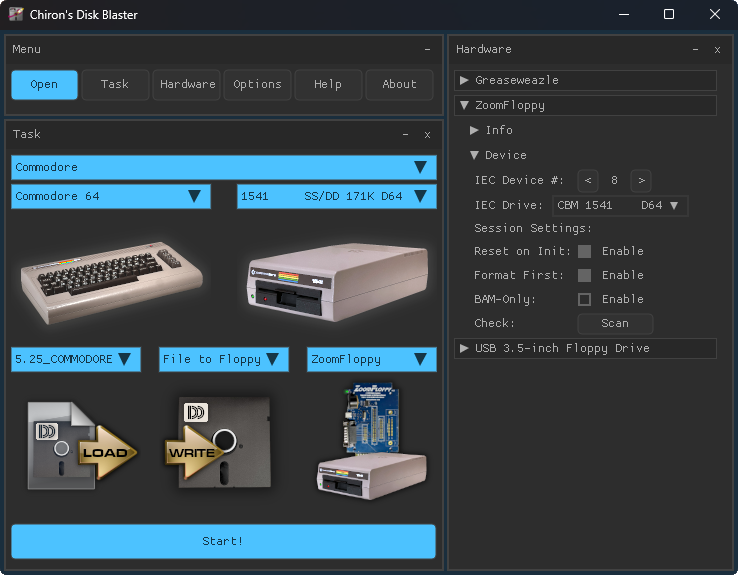
Task: Click the Task menu button
Action: click(x=115, y=85)
